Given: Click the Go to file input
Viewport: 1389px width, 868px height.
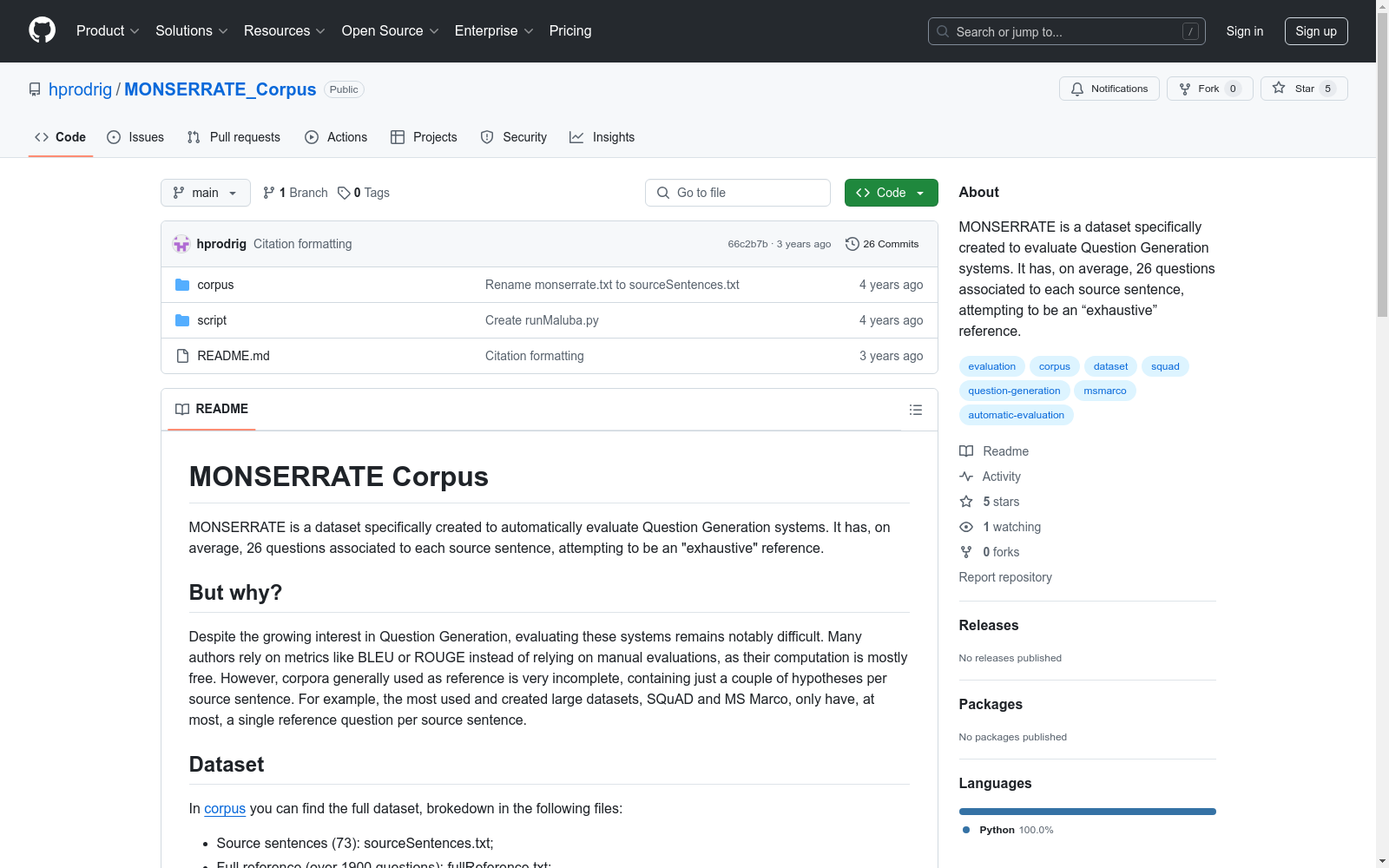Looking at the screenshot, I should click(x=738, y=193).
